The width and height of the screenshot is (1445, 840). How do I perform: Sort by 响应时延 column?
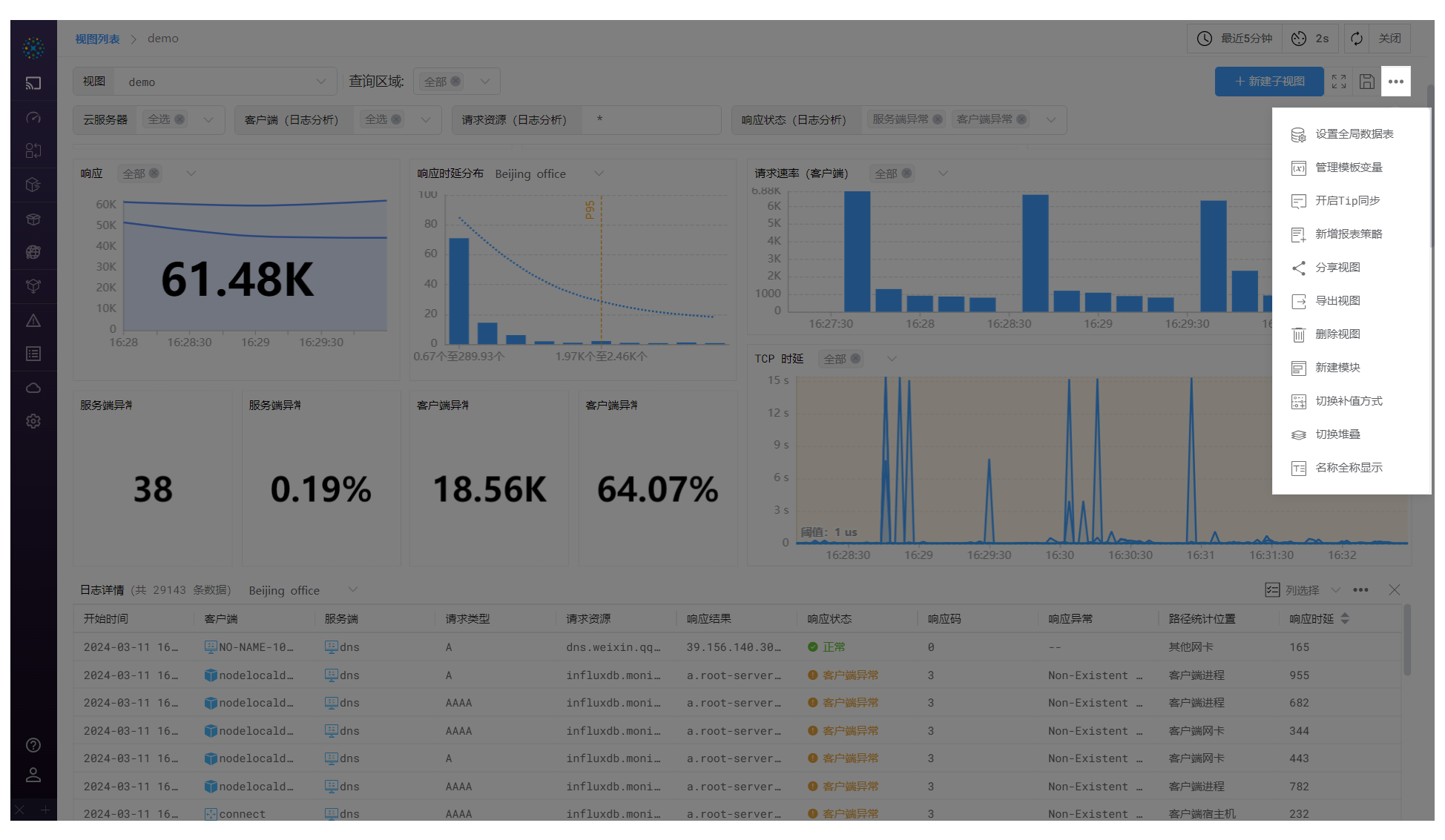coord(1345,618)
